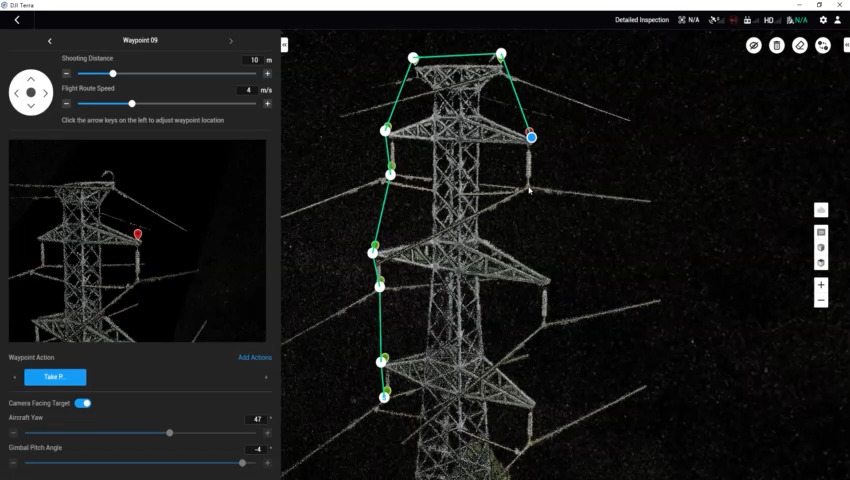Open the user account icon
Image resolution: width=850 pixels, height=480 pixels.
click(x=838, y=20)
